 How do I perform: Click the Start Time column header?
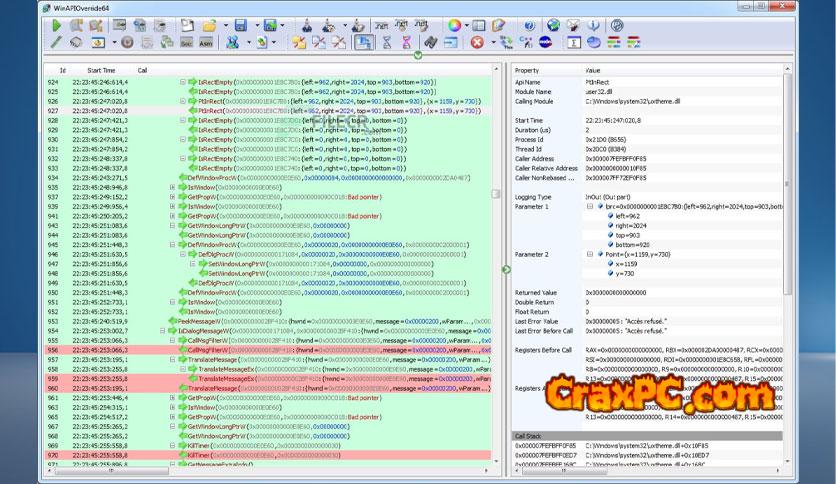(x=101, y=70)
